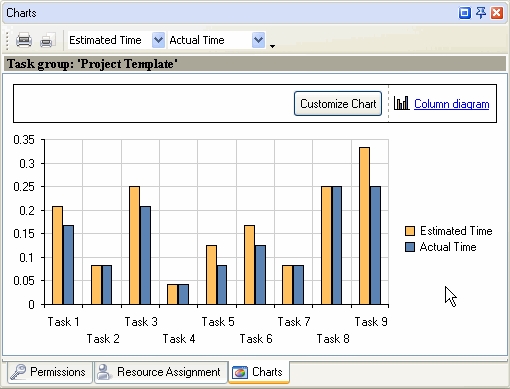Viewport: 510px width, 389px height.
Task: Click the pie chart icon on Charts tab
Action: click(x=240, y=372)
